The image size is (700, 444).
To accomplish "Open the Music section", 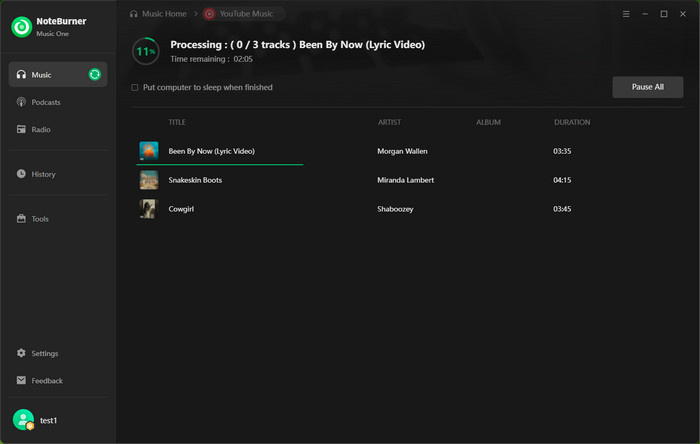I will [x=58, y=75].
